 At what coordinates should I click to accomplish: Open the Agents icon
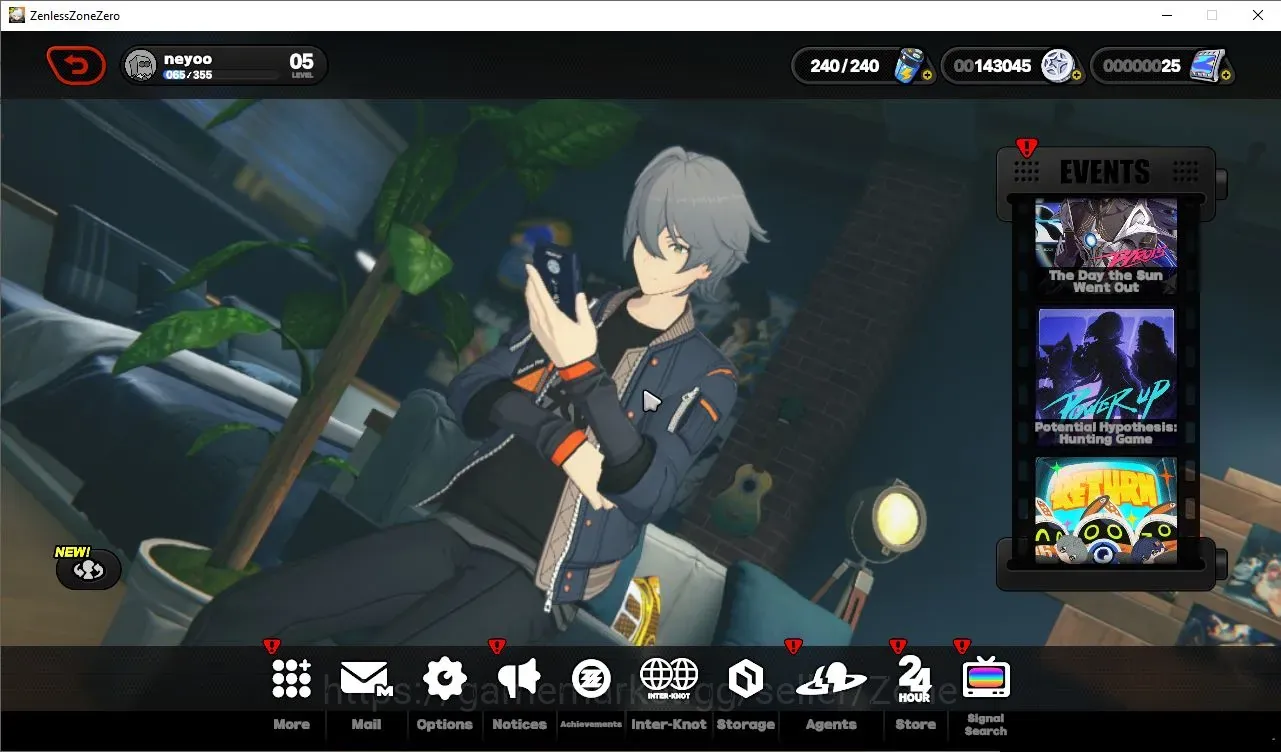point(831,681)
